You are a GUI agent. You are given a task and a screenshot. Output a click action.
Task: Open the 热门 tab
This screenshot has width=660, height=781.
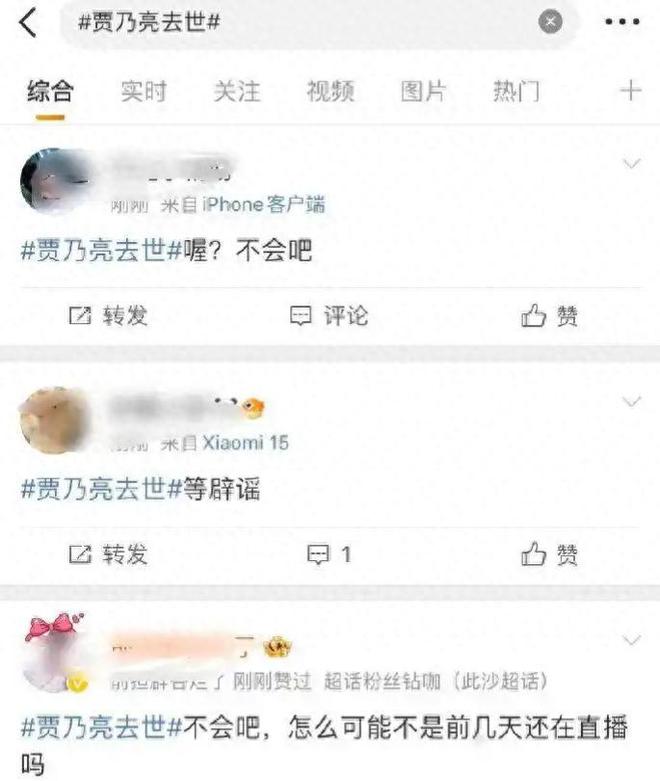(516, 91)
